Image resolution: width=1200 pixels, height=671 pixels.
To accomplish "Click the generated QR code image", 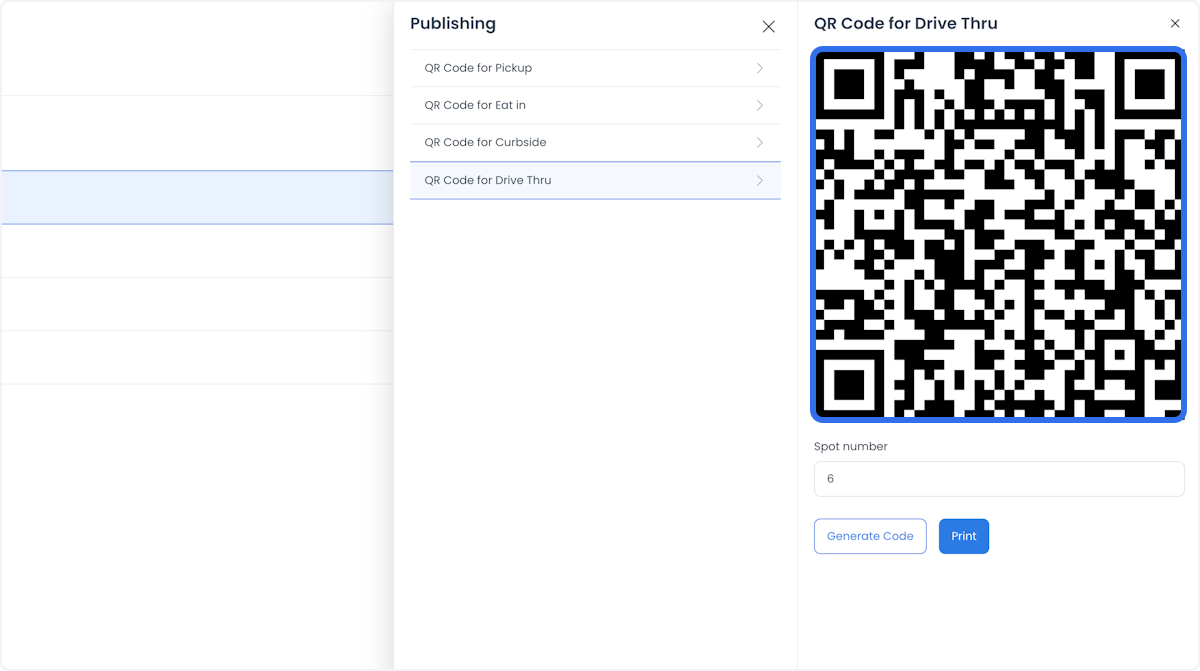I will coord(999,234).
